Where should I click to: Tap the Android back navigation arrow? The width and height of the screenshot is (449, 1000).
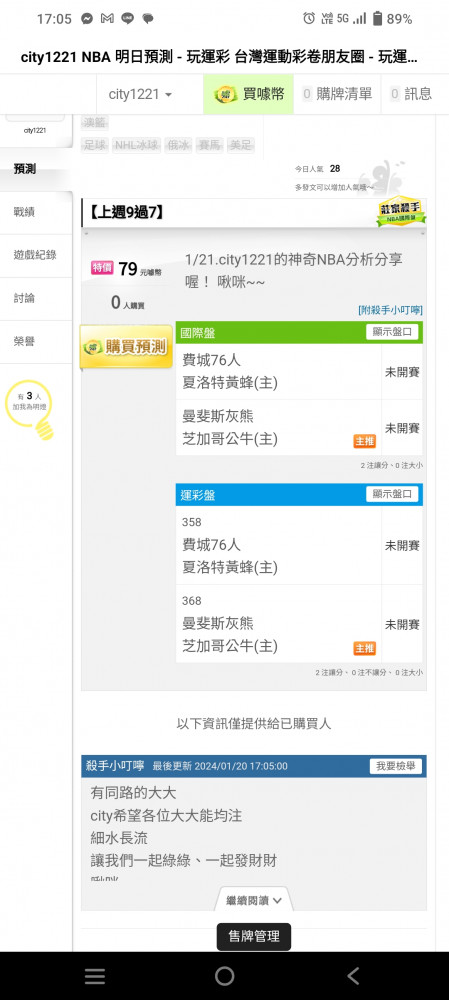coord(353,976)
